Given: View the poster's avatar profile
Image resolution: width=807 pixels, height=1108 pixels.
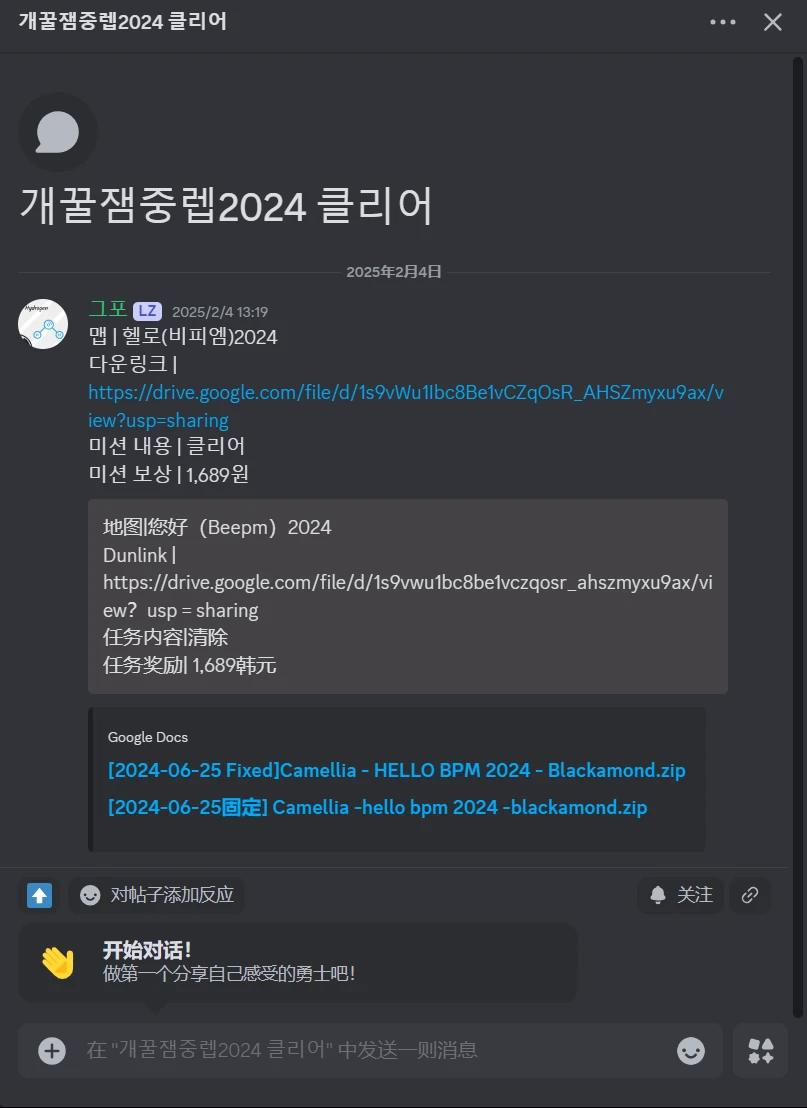Looking at the screenshot, I should (43, 324).
